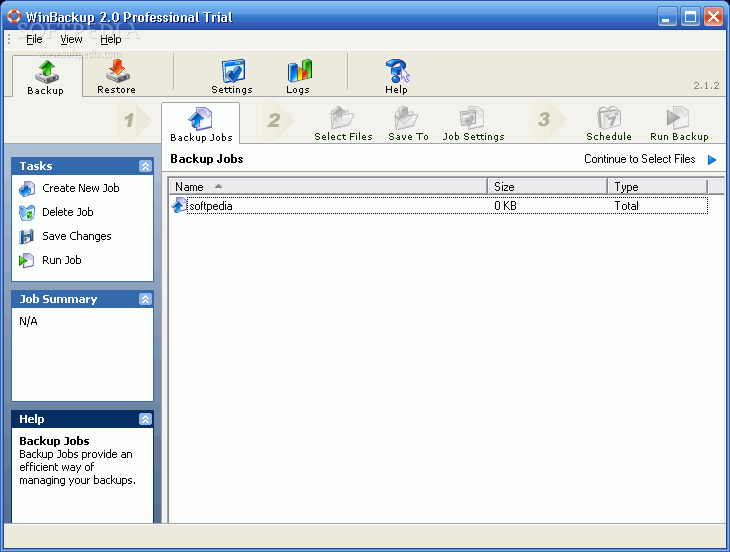Click the Create New Job link text
The height and width of the screenshot is (552, 730).
pos(81,188)
